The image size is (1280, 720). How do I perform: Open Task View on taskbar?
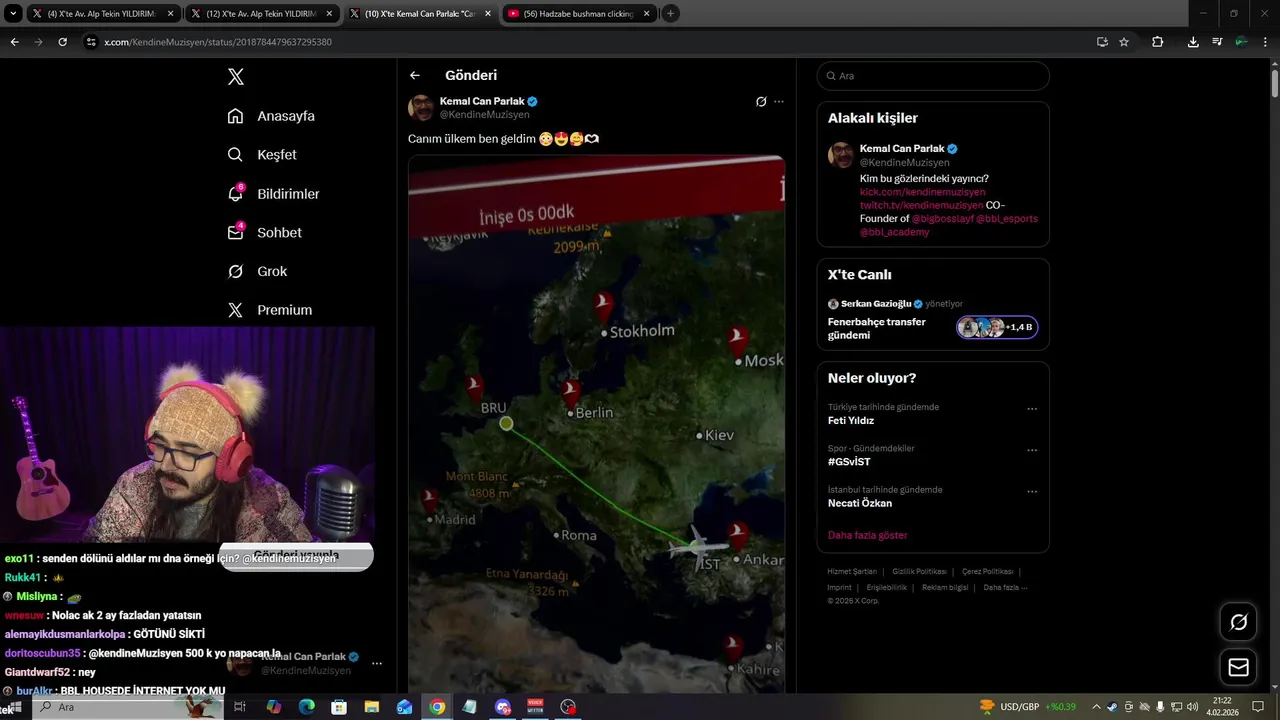point(240,707)
